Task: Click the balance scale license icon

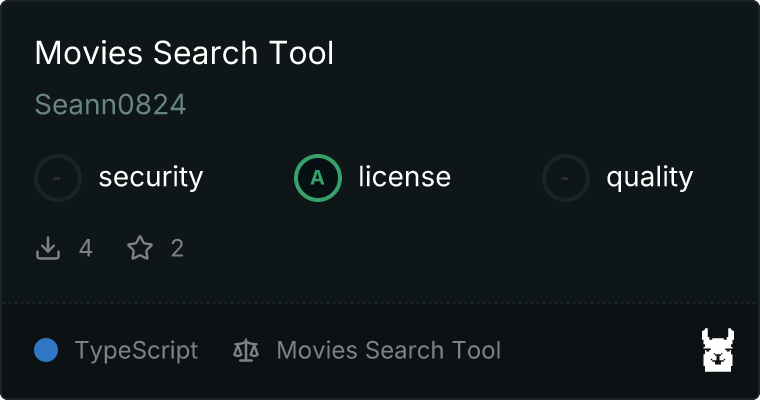Action: pos(245,350)
